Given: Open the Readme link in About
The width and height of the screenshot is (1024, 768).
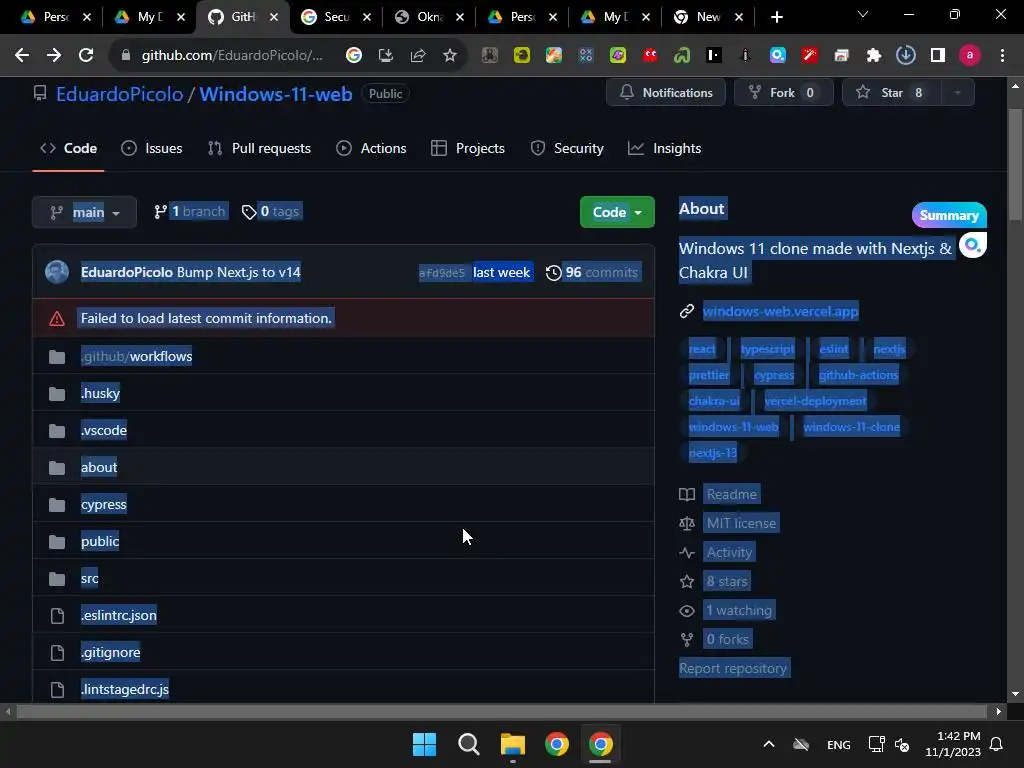Looking at the screenshot, I should coord(732,494).
